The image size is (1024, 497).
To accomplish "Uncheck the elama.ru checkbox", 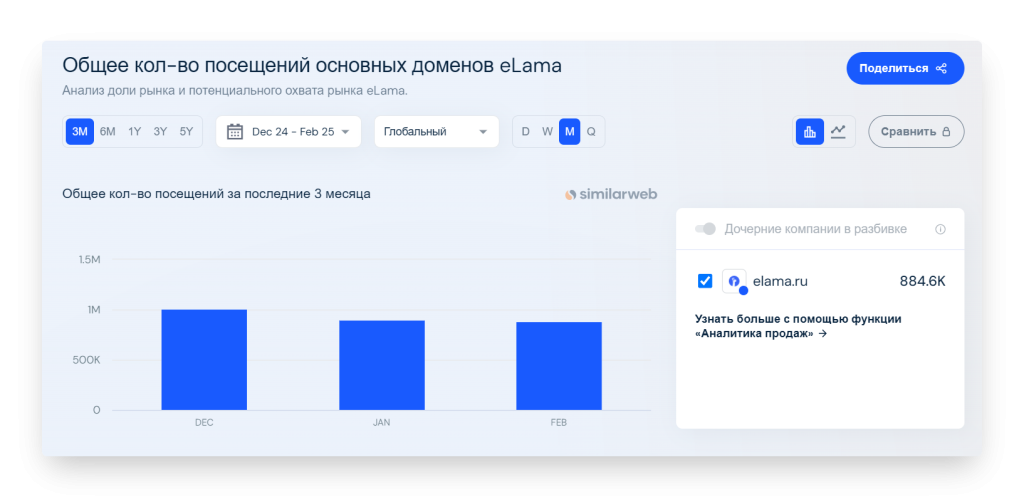I will [705, 281].
